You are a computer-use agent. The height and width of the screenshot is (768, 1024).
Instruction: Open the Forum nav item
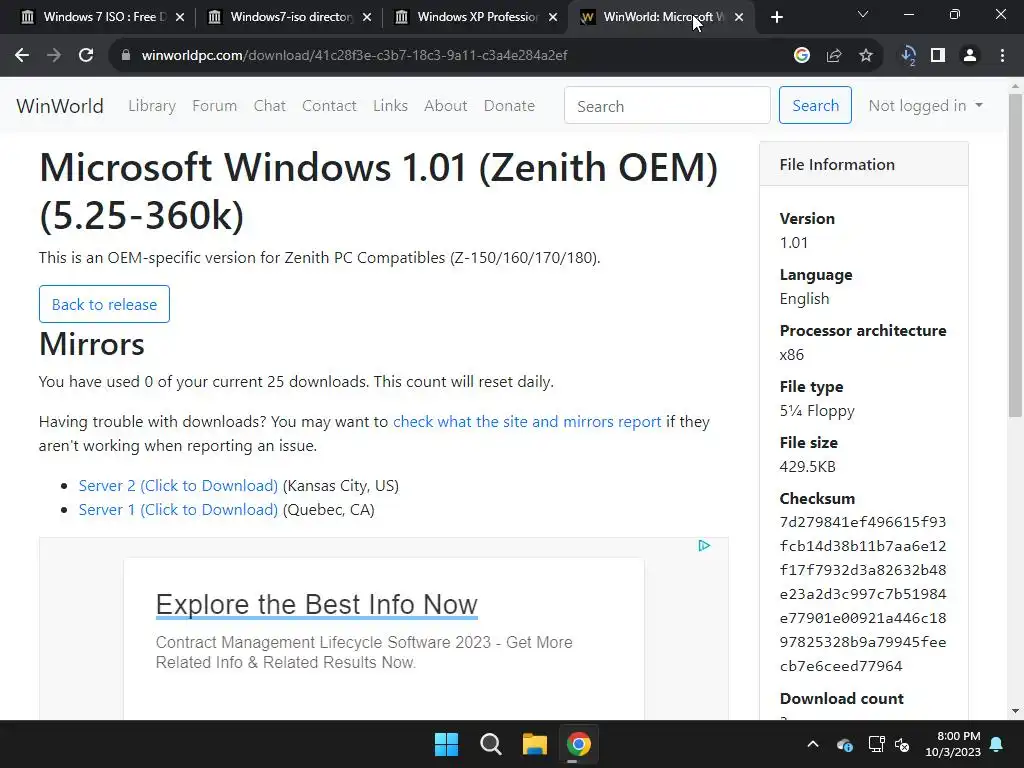click(214, 106)
